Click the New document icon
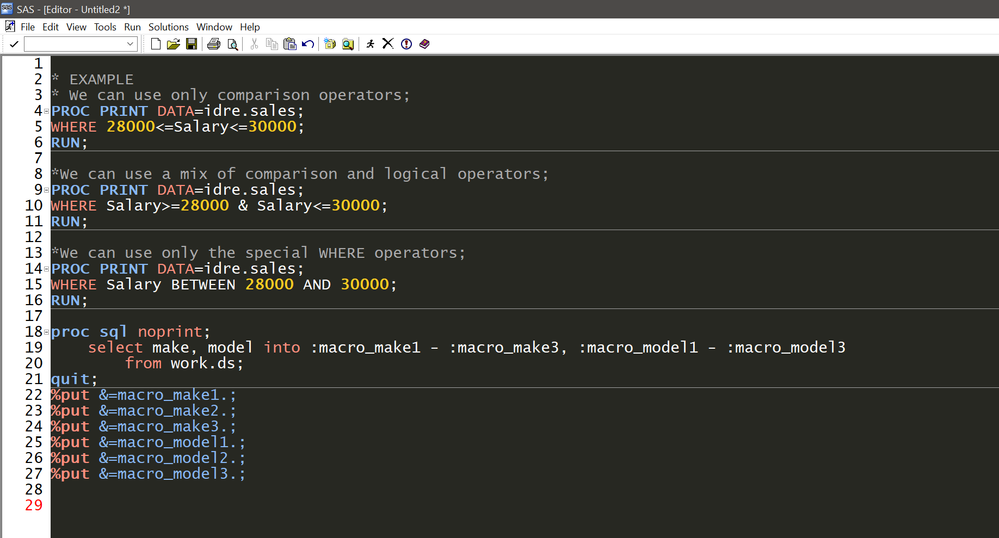This screenshot has height=538, width=999. 156,44
